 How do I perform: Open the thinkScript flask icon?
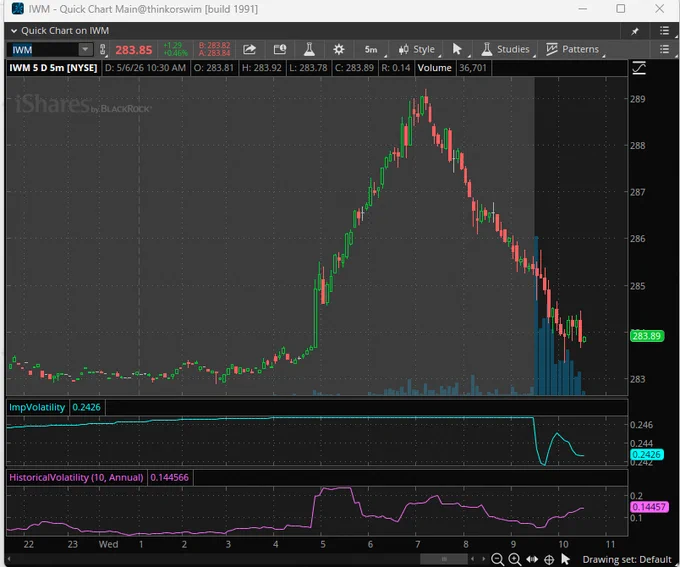pyautogui.click(x=309, y=49)
